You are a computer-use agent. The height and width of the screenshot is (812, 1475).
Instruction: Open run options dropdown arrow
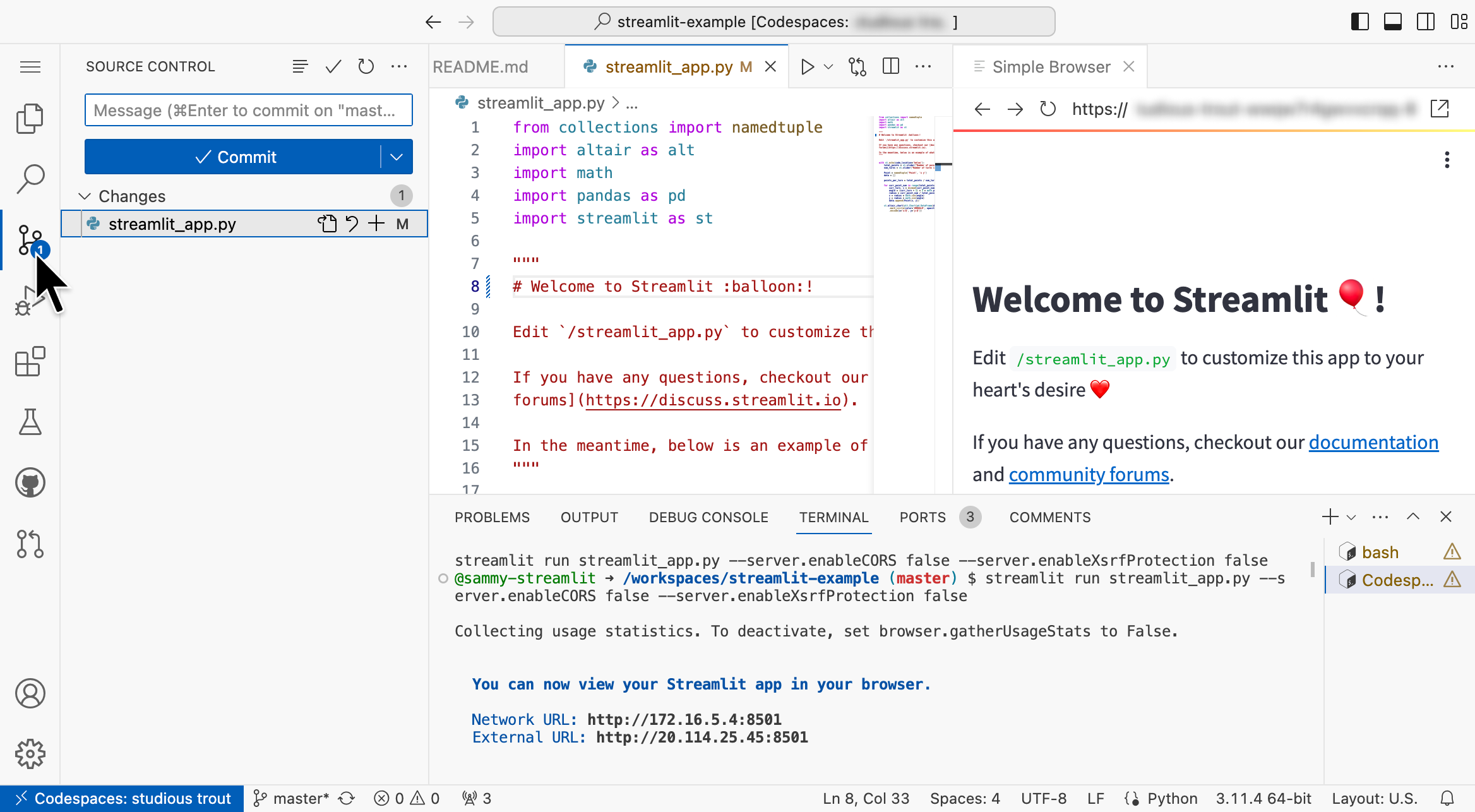(x=828, y=66)
